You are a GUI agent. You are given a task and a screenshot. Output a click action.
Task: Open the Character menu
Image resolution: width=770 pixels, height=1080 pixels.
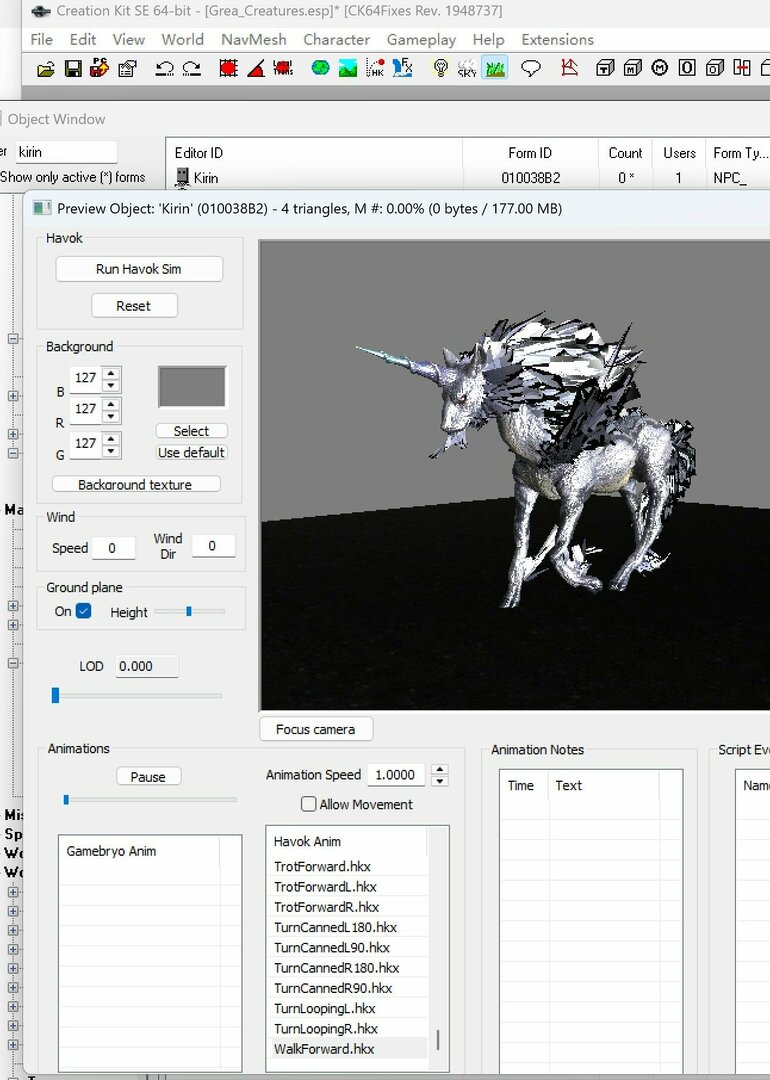click(x=337, y=40)
